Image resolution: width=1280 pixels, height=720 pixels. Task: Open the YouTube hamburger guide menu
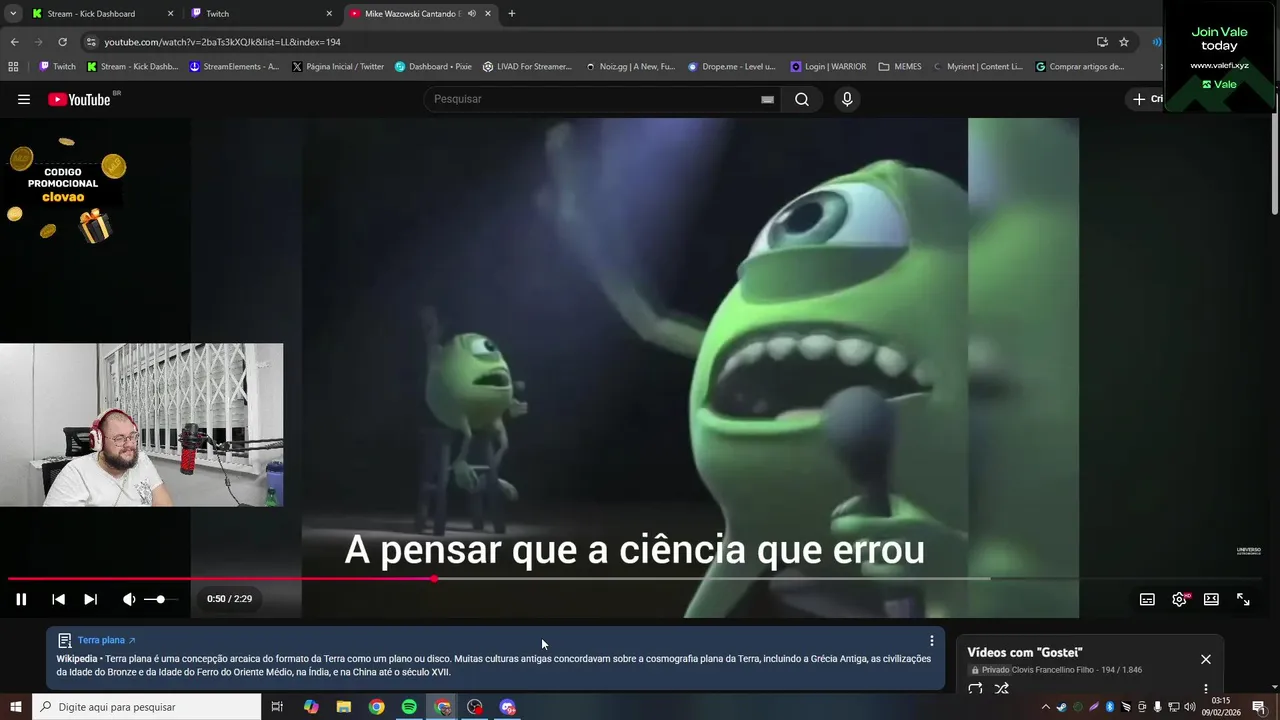(24, 99)
